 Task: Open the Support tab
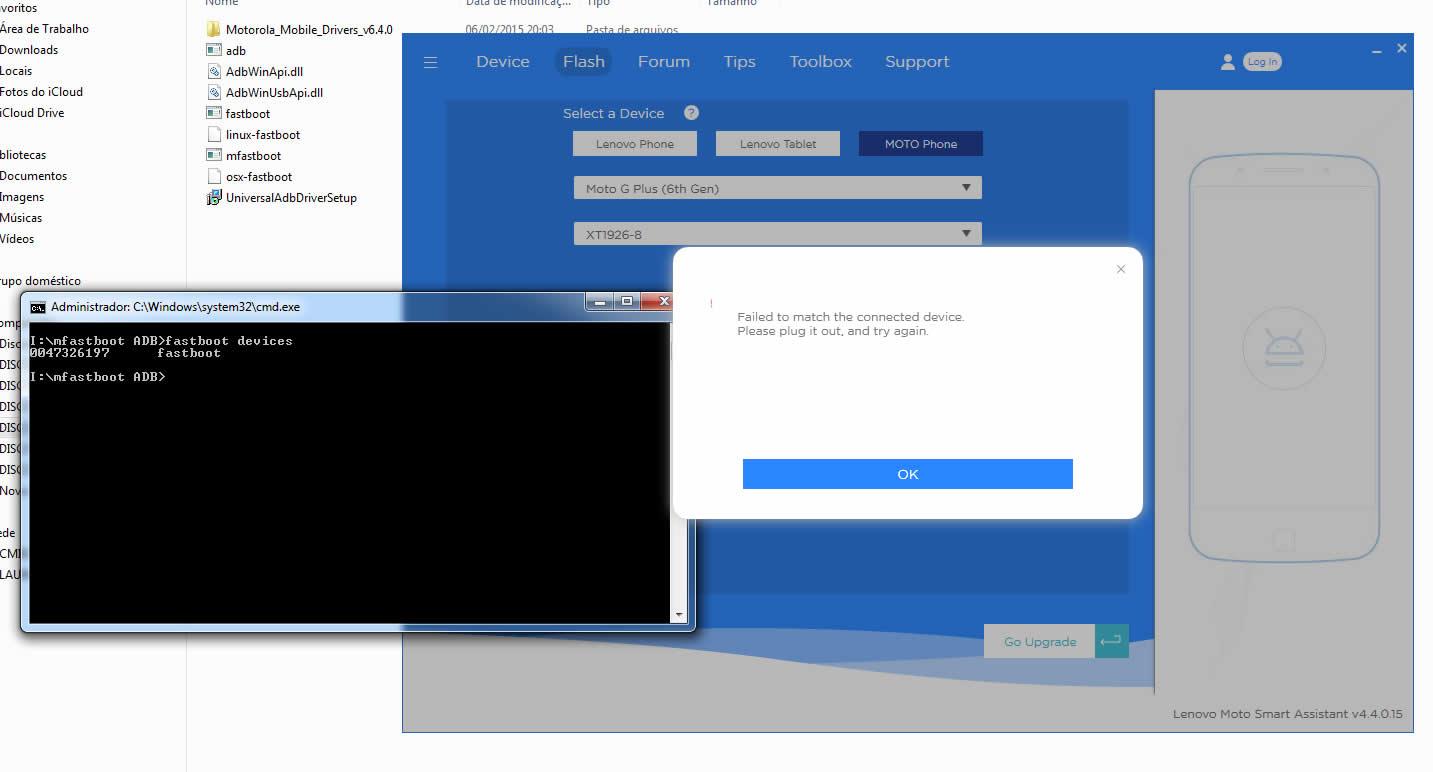click(x=917, y=62)
